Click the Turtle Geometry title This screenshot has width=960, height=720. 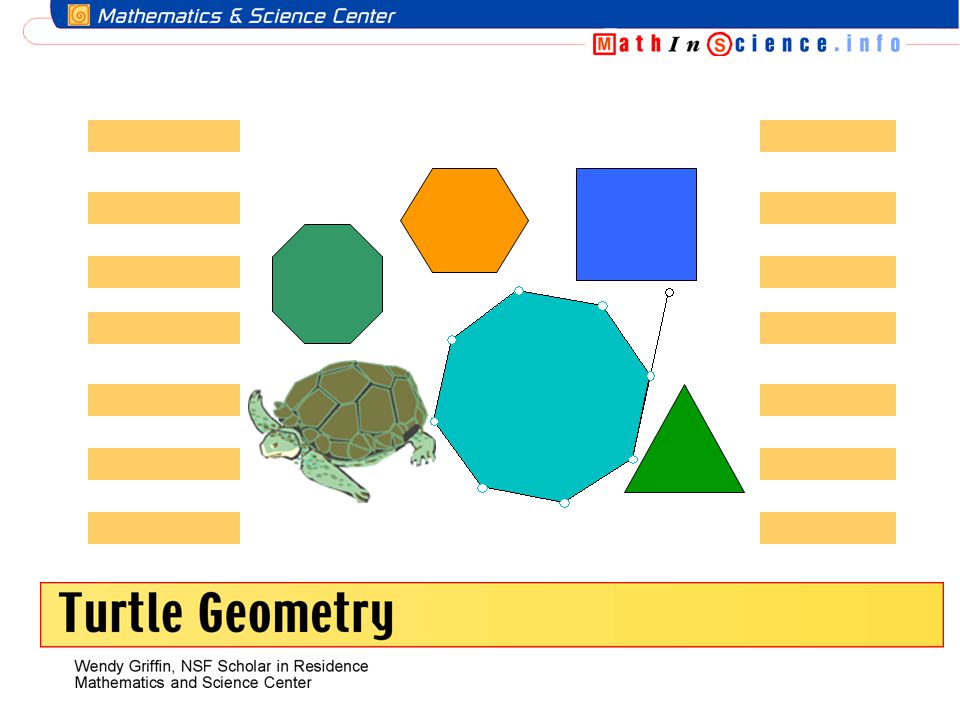click(226, 613)
